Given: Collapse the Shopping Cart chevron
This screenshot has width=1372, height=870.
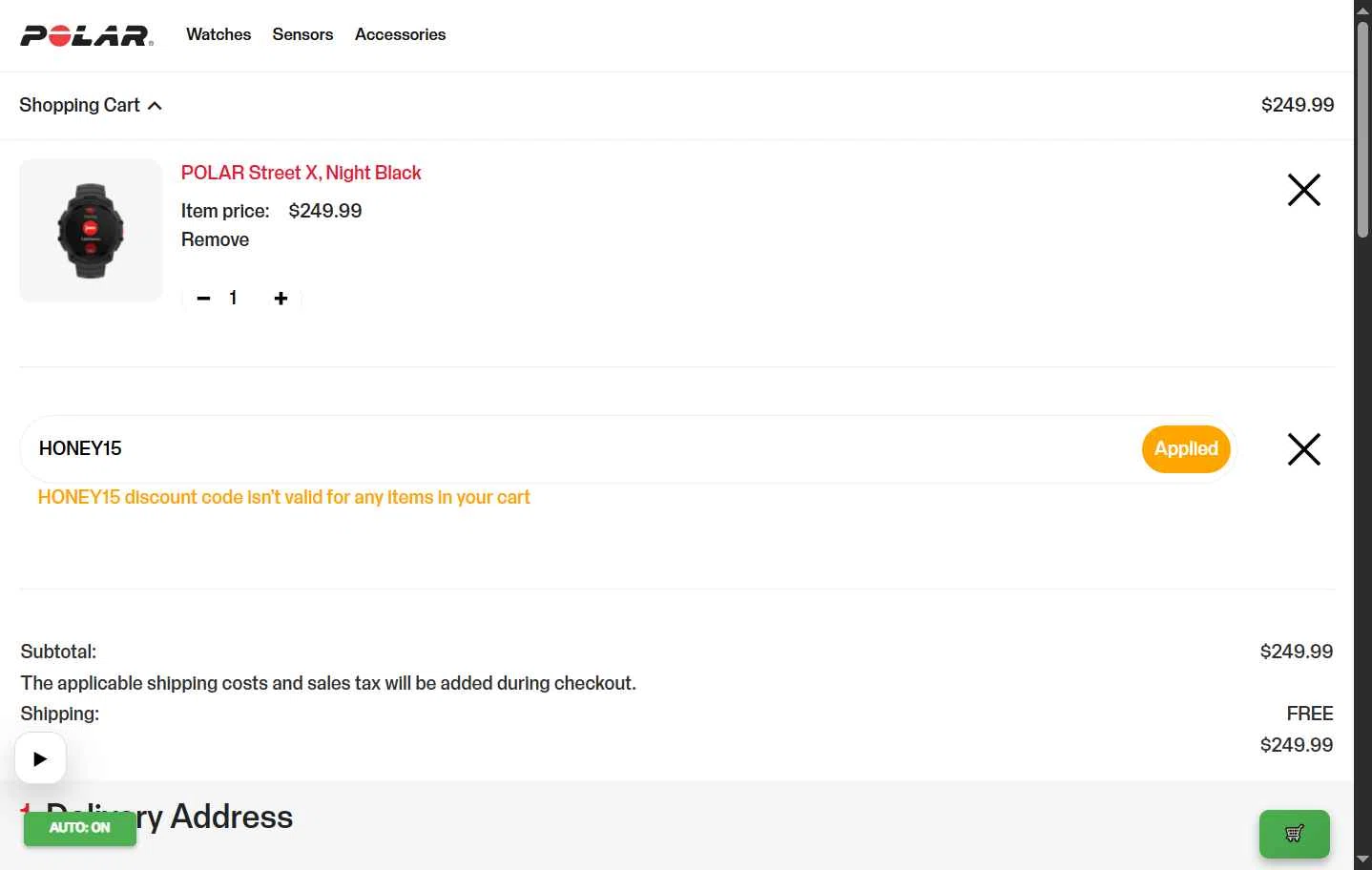Looking at the screenshot, I should click(155, 106).
